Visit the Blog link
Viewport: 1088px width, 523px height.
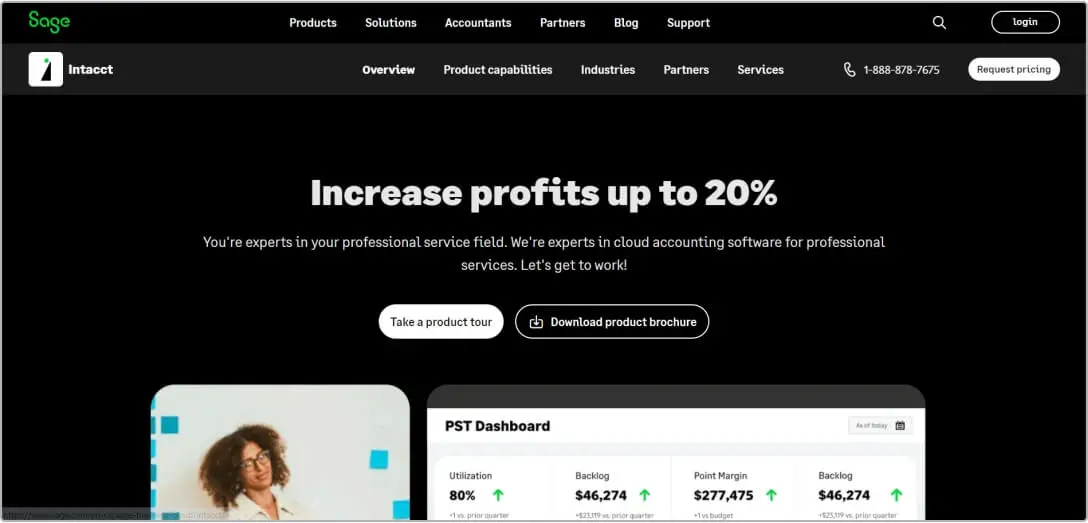point(626,23)
